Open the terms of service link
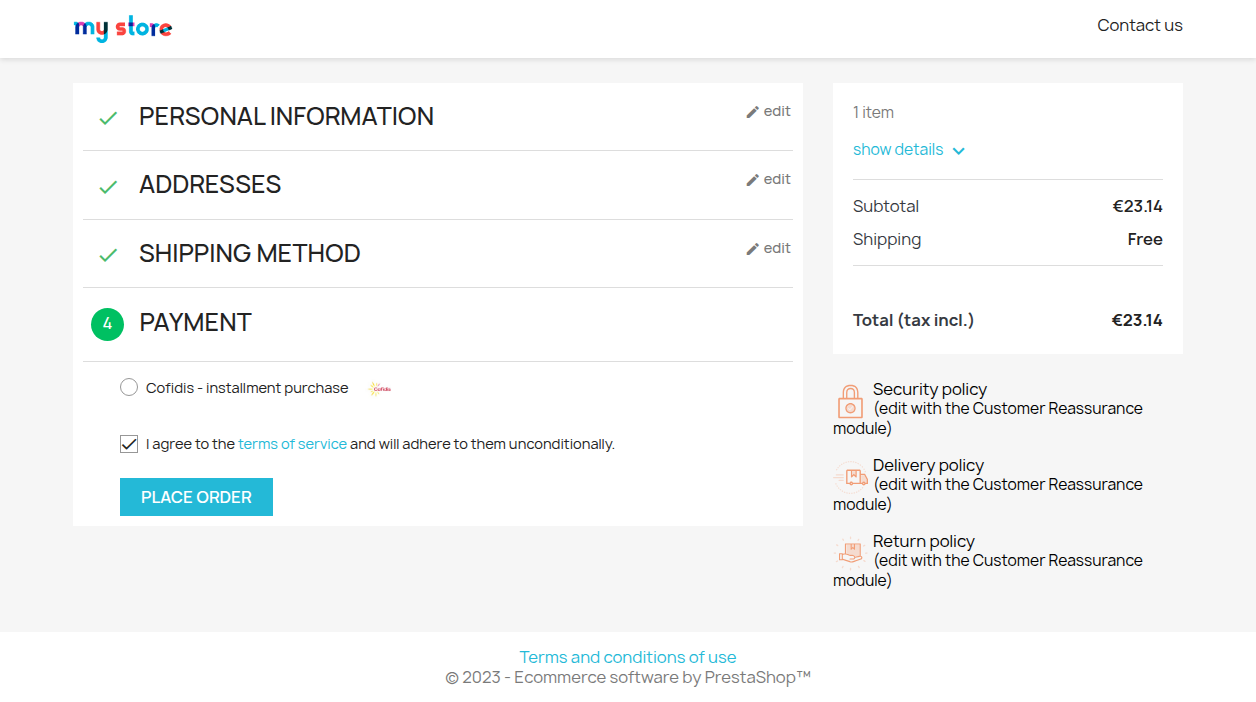The image size is (1256, 702). [292, 444]
